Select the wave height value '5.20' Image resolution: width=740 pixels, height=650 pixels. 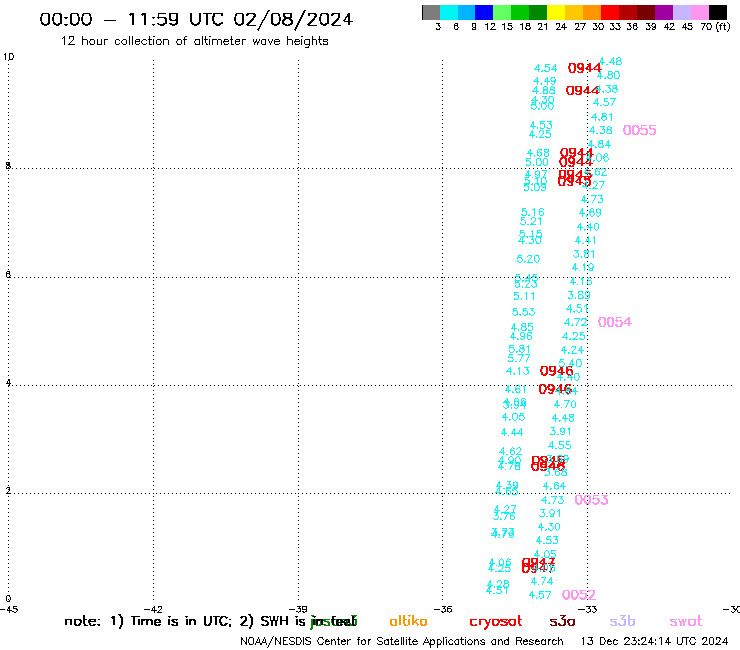pos(528,259)
